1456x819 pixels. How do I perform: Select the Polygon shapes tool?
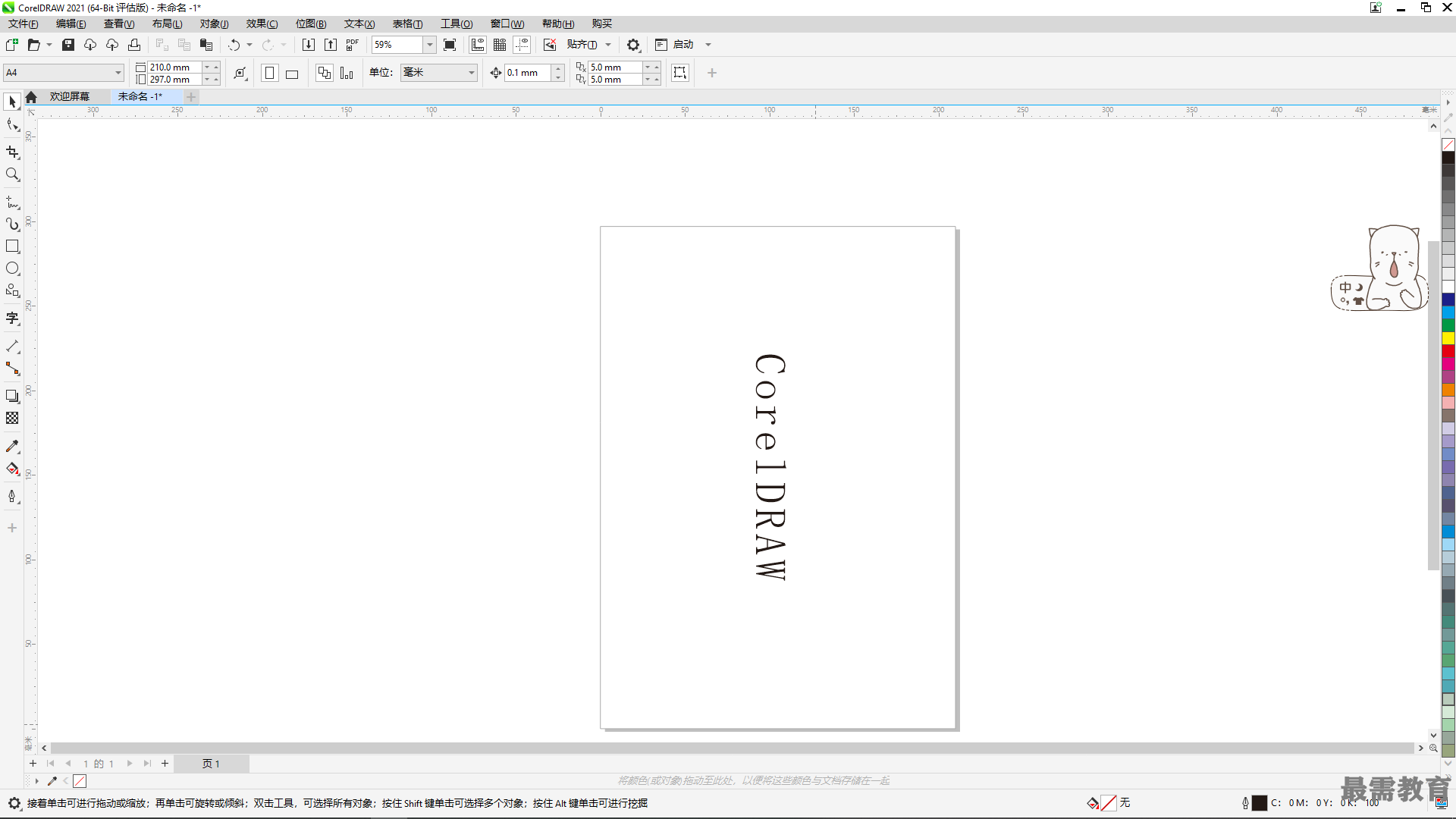tap(12, 290)
